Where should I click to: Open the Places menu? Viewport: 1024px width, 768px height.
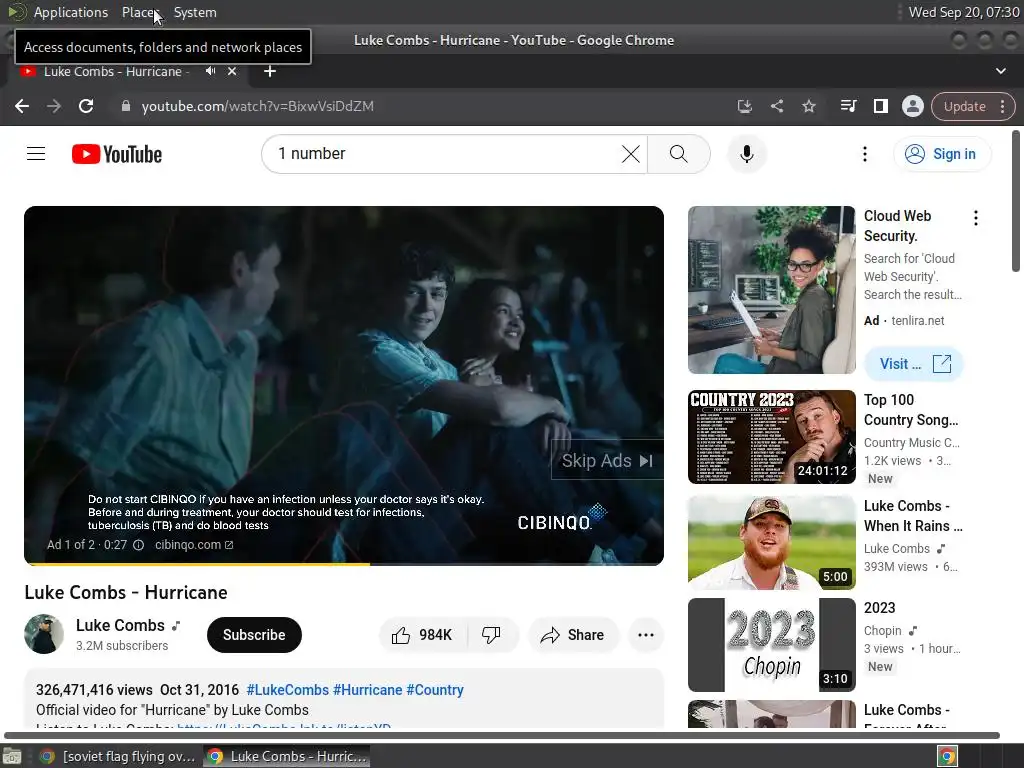140,12
